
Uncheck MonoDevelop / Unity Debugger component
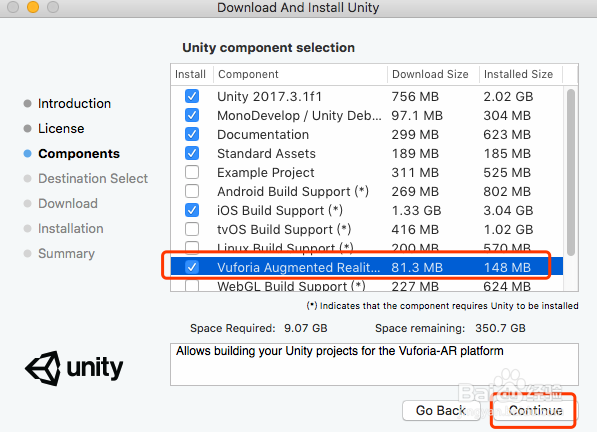(192, 115)
